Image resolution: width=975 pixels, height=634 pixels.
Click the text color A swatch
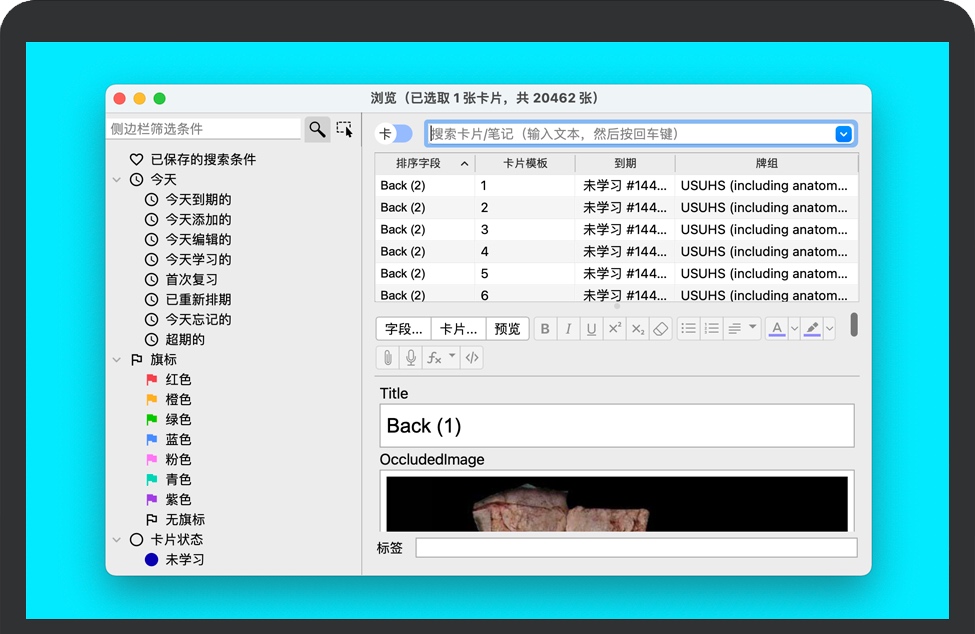(777, 329)
